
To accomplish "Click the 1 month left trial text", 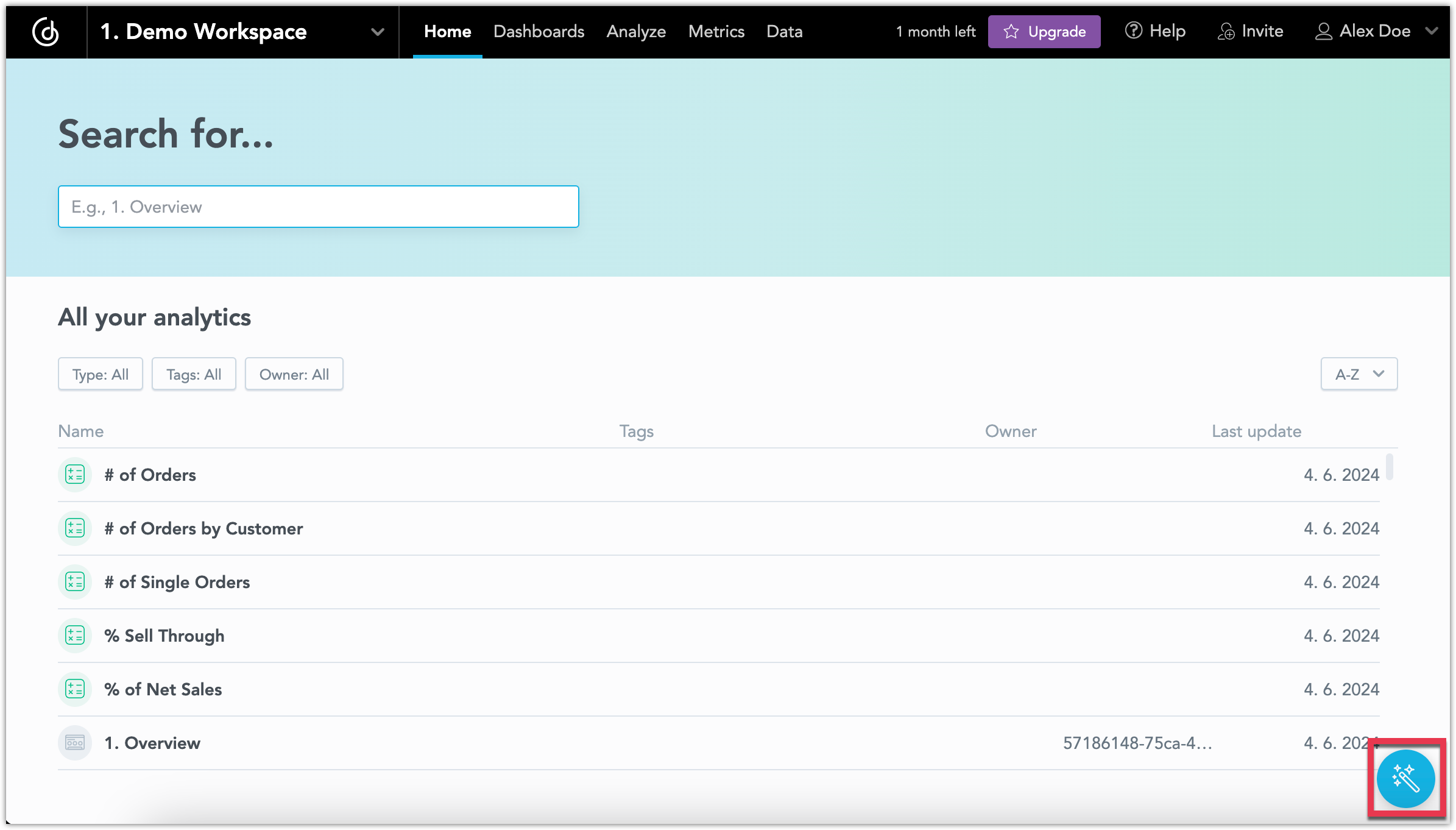I will (936, 32).
